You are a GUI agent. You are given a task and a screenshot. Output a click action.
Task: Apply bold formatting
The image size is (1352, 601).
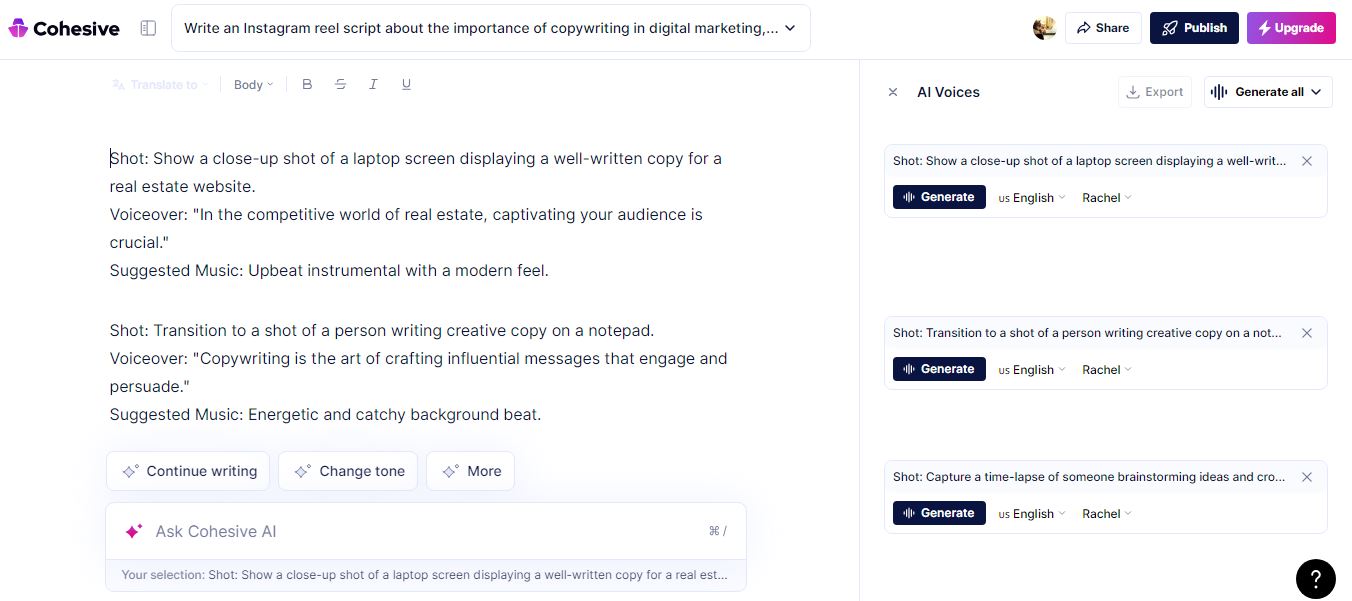coord(307,85)
